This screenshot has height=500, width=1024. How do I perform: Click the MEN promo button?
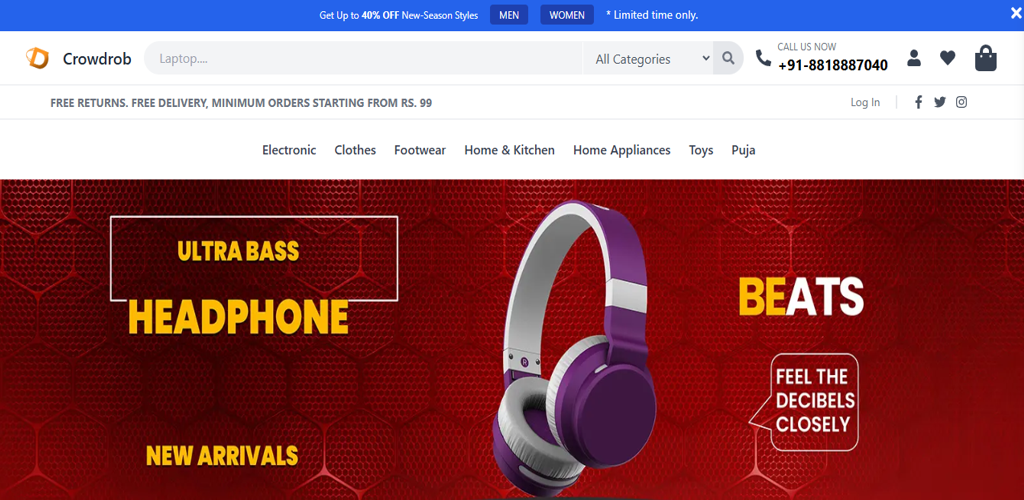pyautogui.click(x=509, y=15)
